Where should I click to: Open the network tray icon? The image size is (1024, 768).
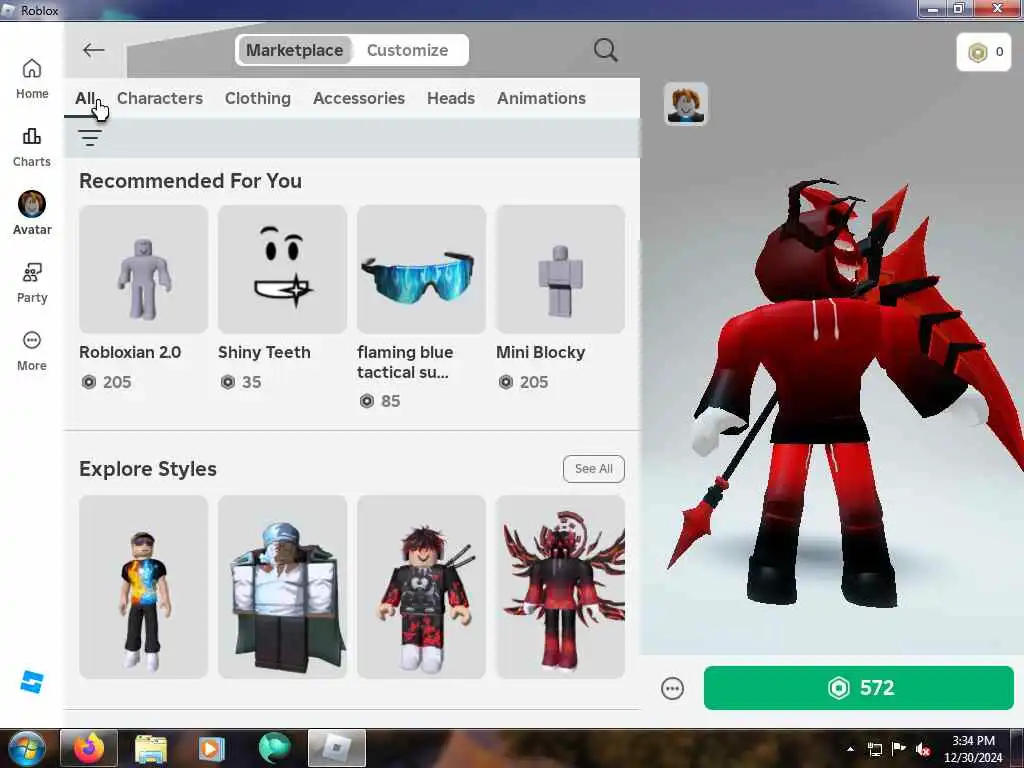click(x=874, y=750)
